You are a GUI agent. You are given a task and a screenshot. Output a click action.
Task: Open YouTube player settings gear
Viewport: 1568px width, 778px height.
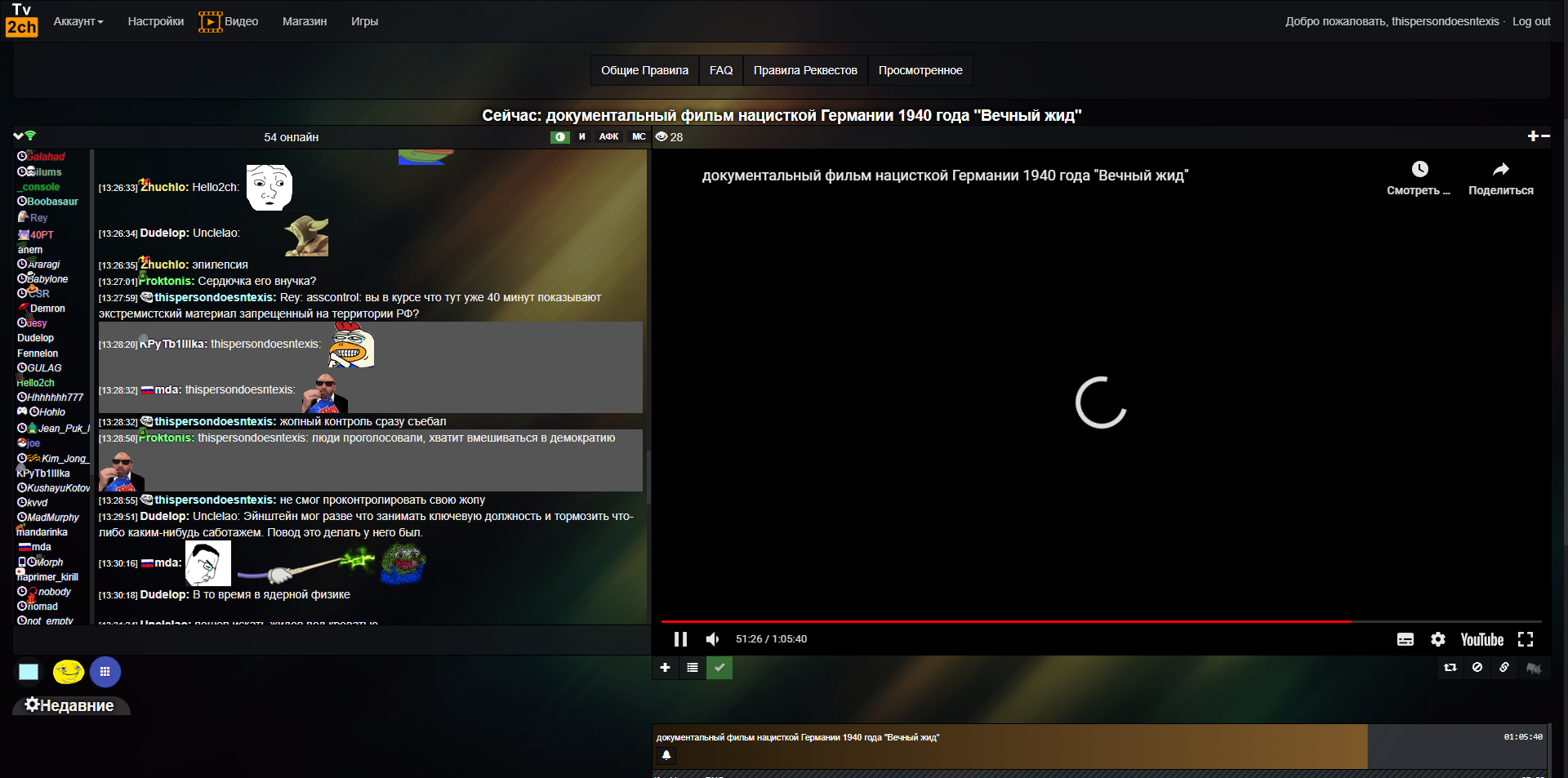click(x=1438, y=639)
